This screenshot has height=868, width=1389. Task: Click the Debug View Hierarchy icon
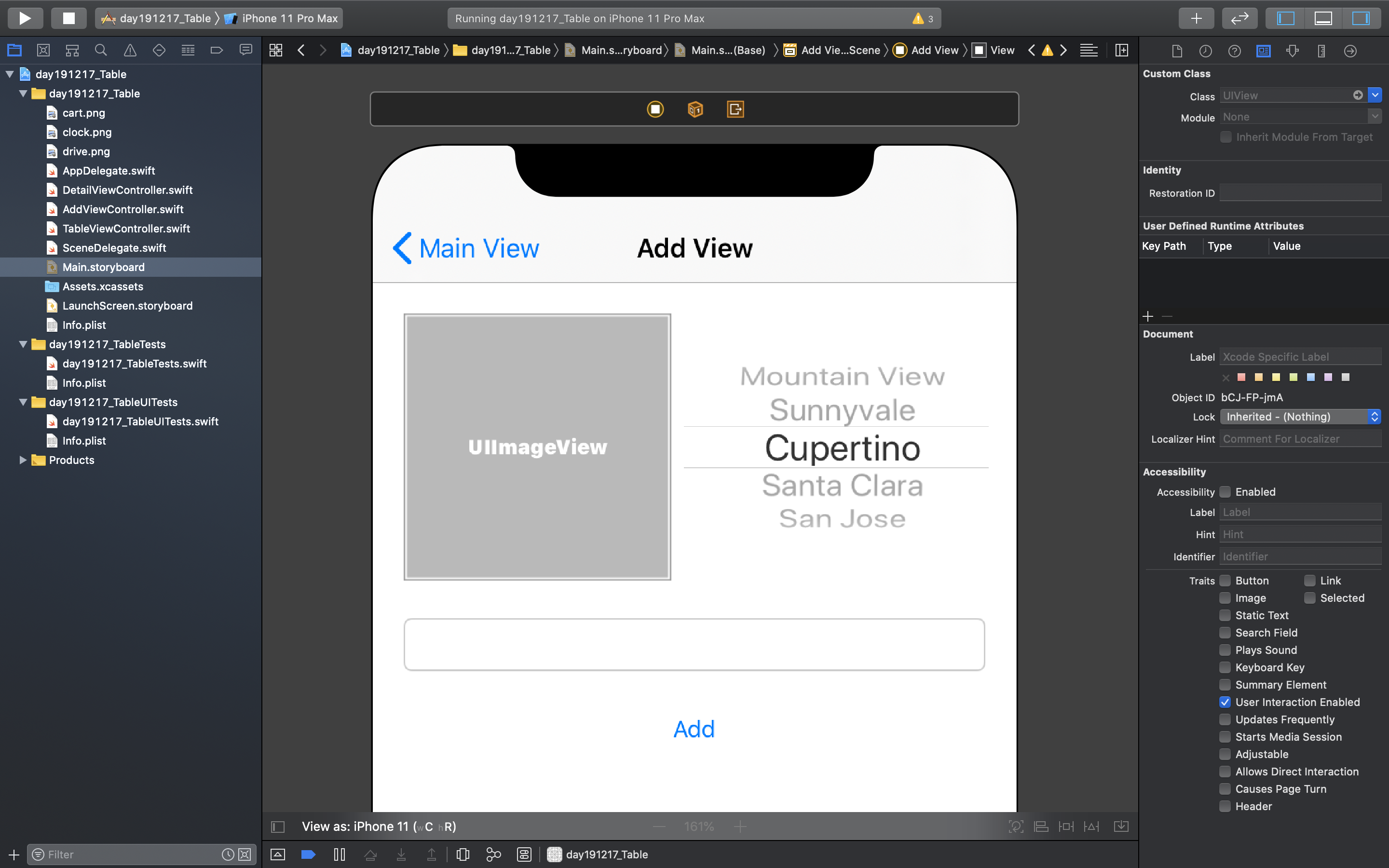[462, 854]
